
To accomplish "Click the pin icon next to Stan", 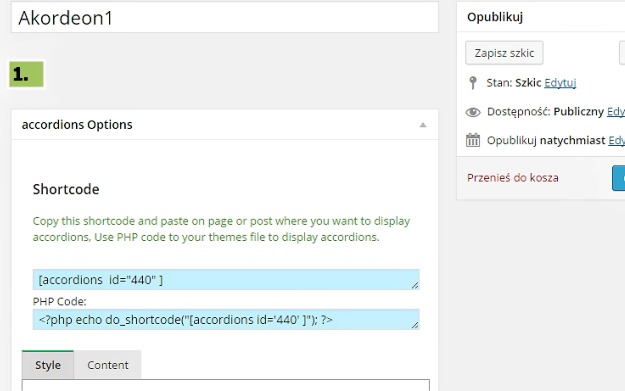I will tap(473, 83).
